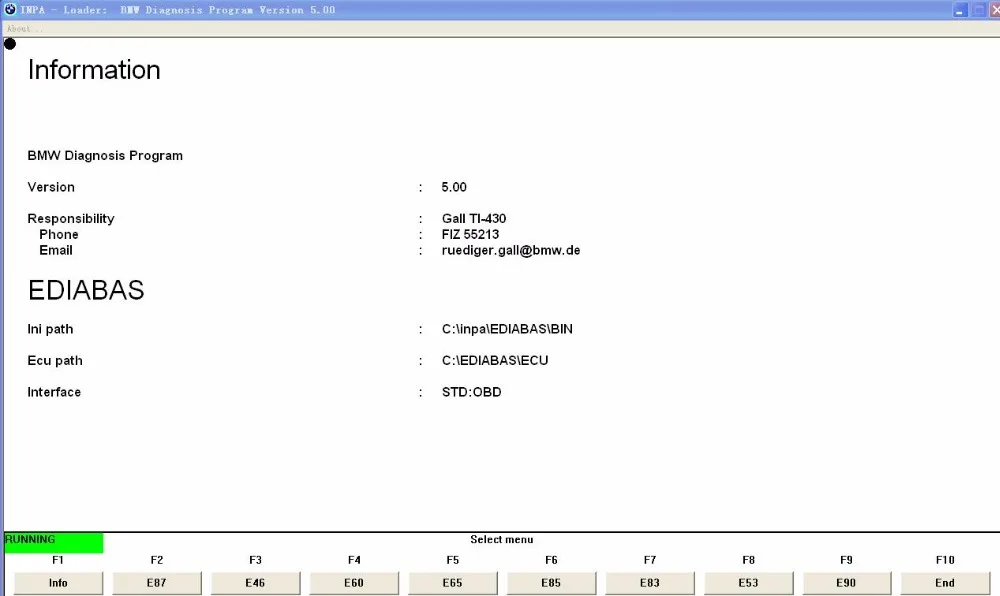Click the Information heading text
Screen dimensions: 1000x596
94,70
